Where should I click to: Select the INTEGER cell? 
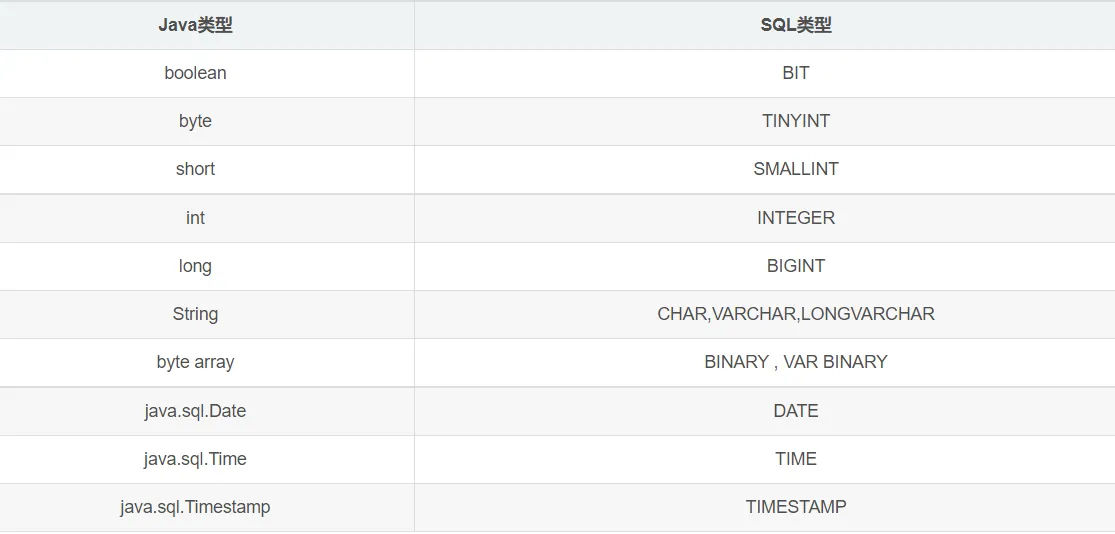795,218
